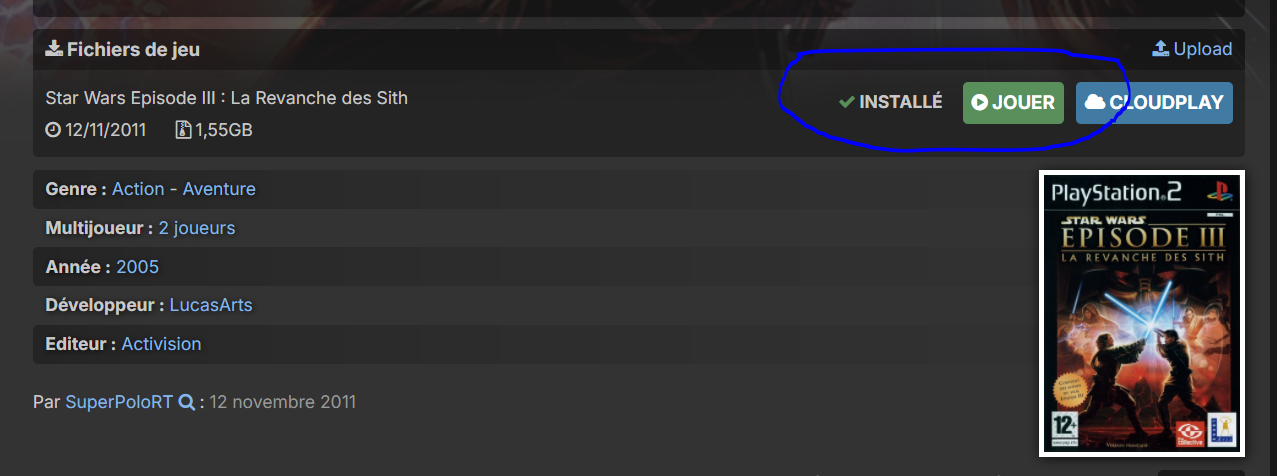Enlarge the PlayStation 2 game cover thumbnail
Viewport: 1277px width, 476px height.
(1141, 312)
